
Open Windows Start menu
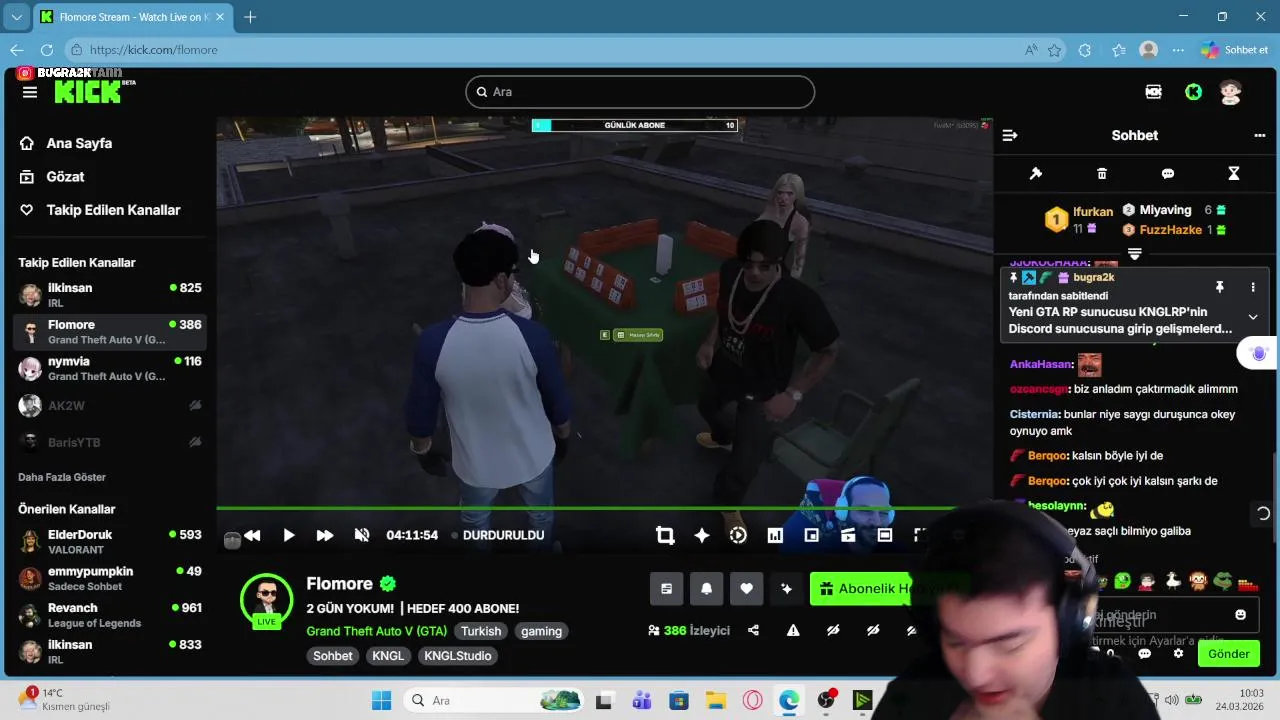click(x=381, y=701)
